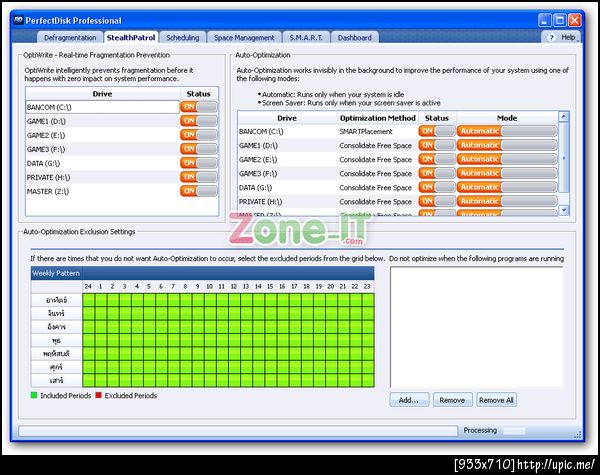
Task: Toggle Auto-Optimization status for DATA (G:\)
Action: pos(437,187)
